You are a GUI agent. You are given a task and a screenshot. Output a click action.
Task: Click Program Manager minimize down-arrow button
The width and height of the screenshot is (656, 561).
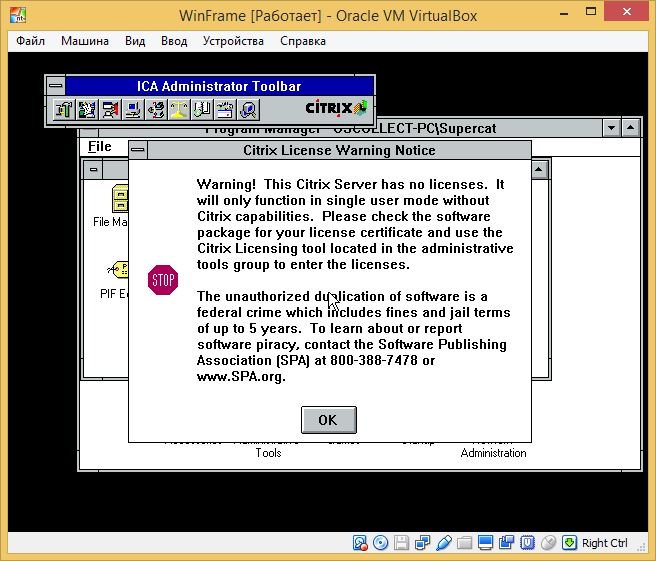click(x=611, y=128)
